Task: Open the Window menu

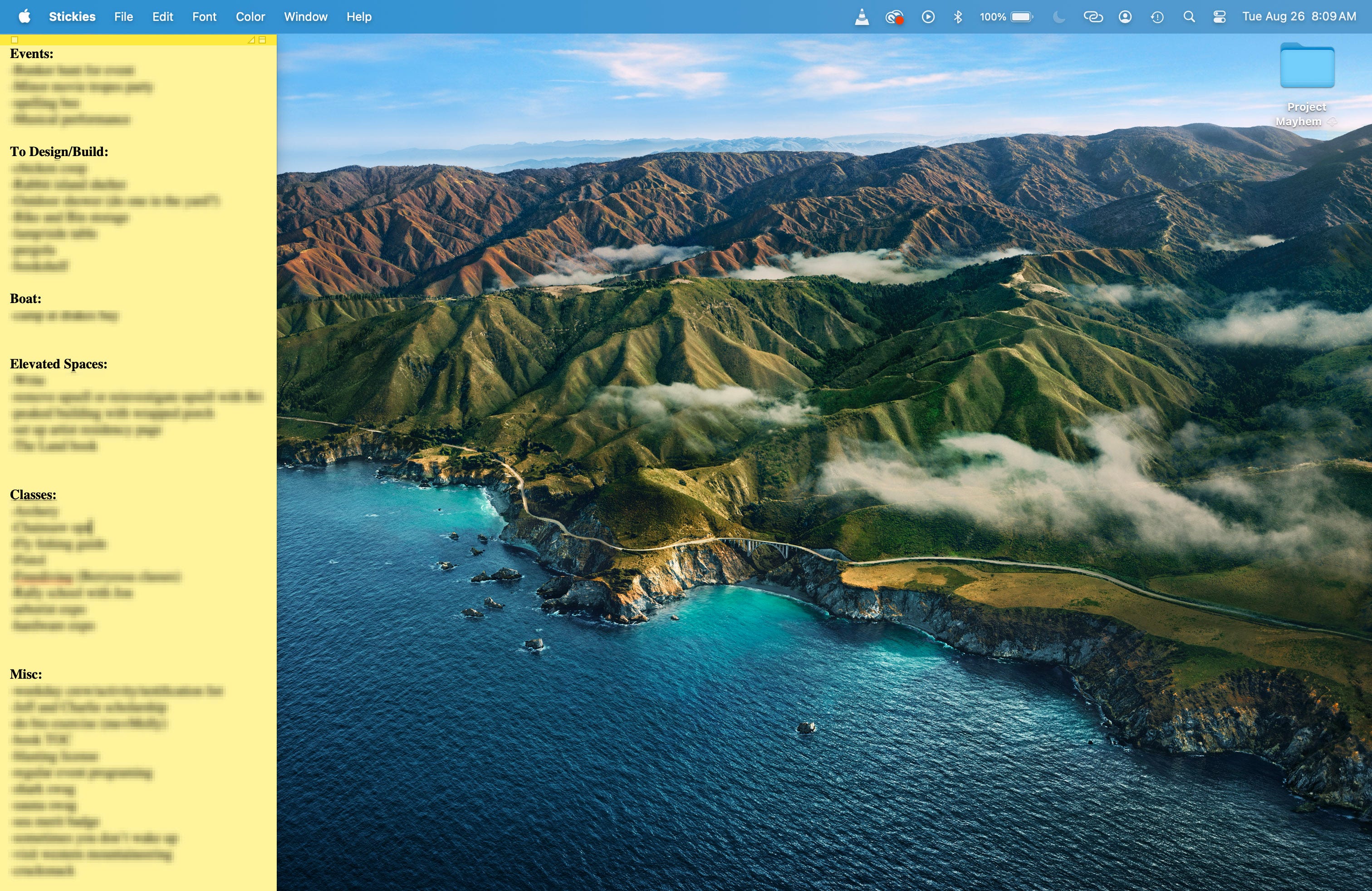Action: (x=305, y=17)
